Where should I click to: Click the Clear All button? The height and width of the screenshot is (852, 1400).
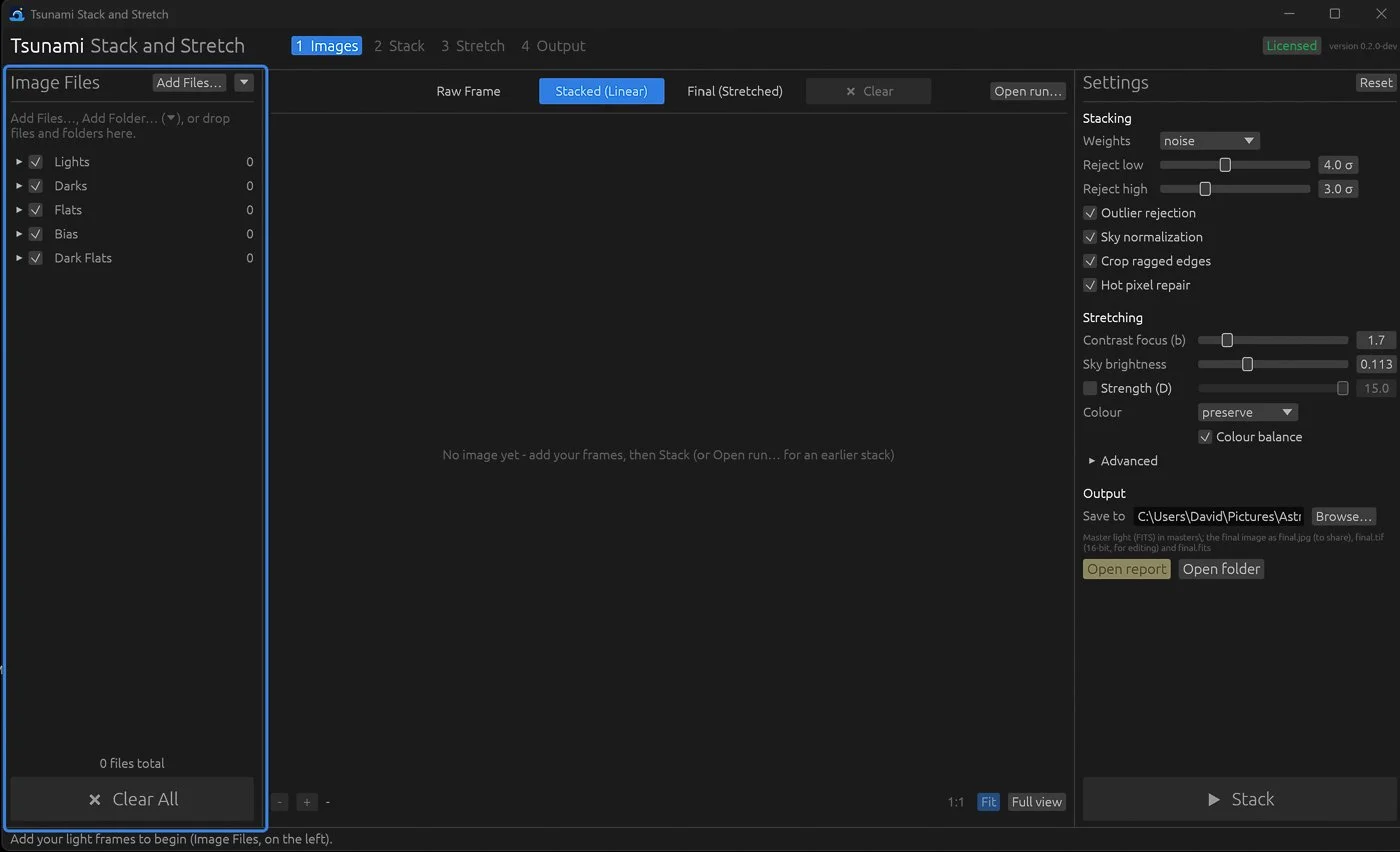click(x=132, y=799)
